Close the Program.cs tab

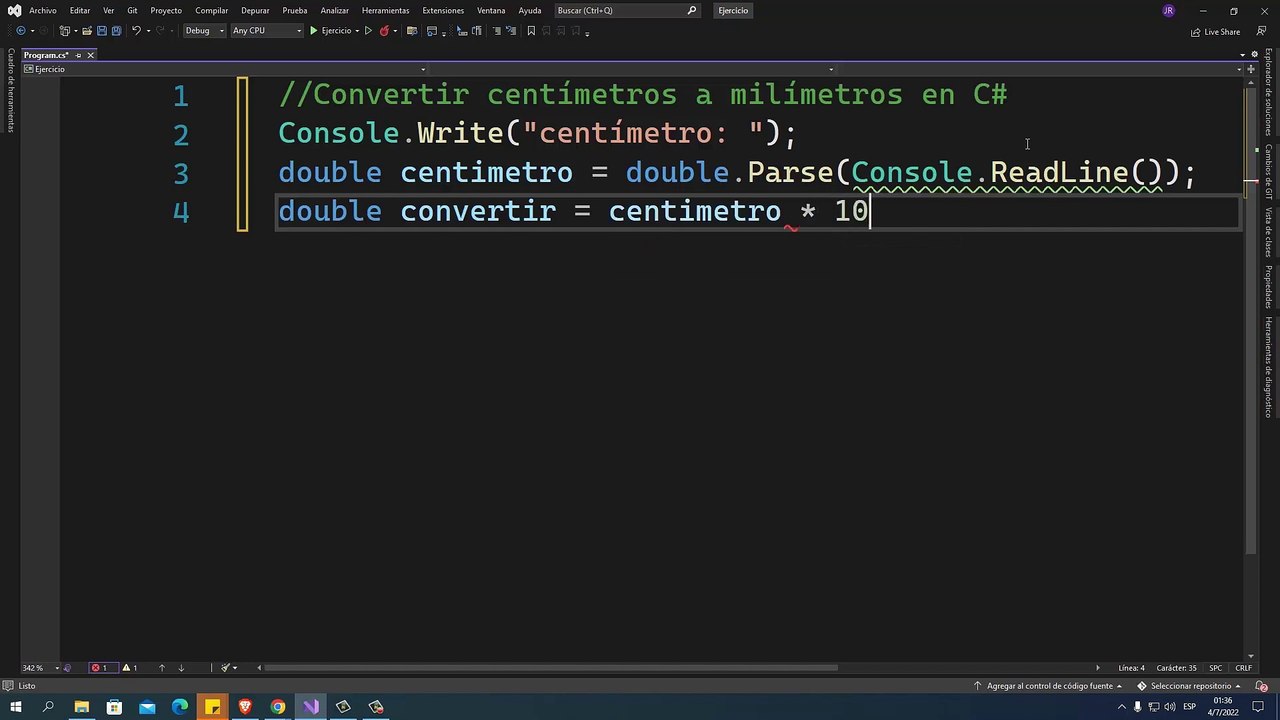90,55
